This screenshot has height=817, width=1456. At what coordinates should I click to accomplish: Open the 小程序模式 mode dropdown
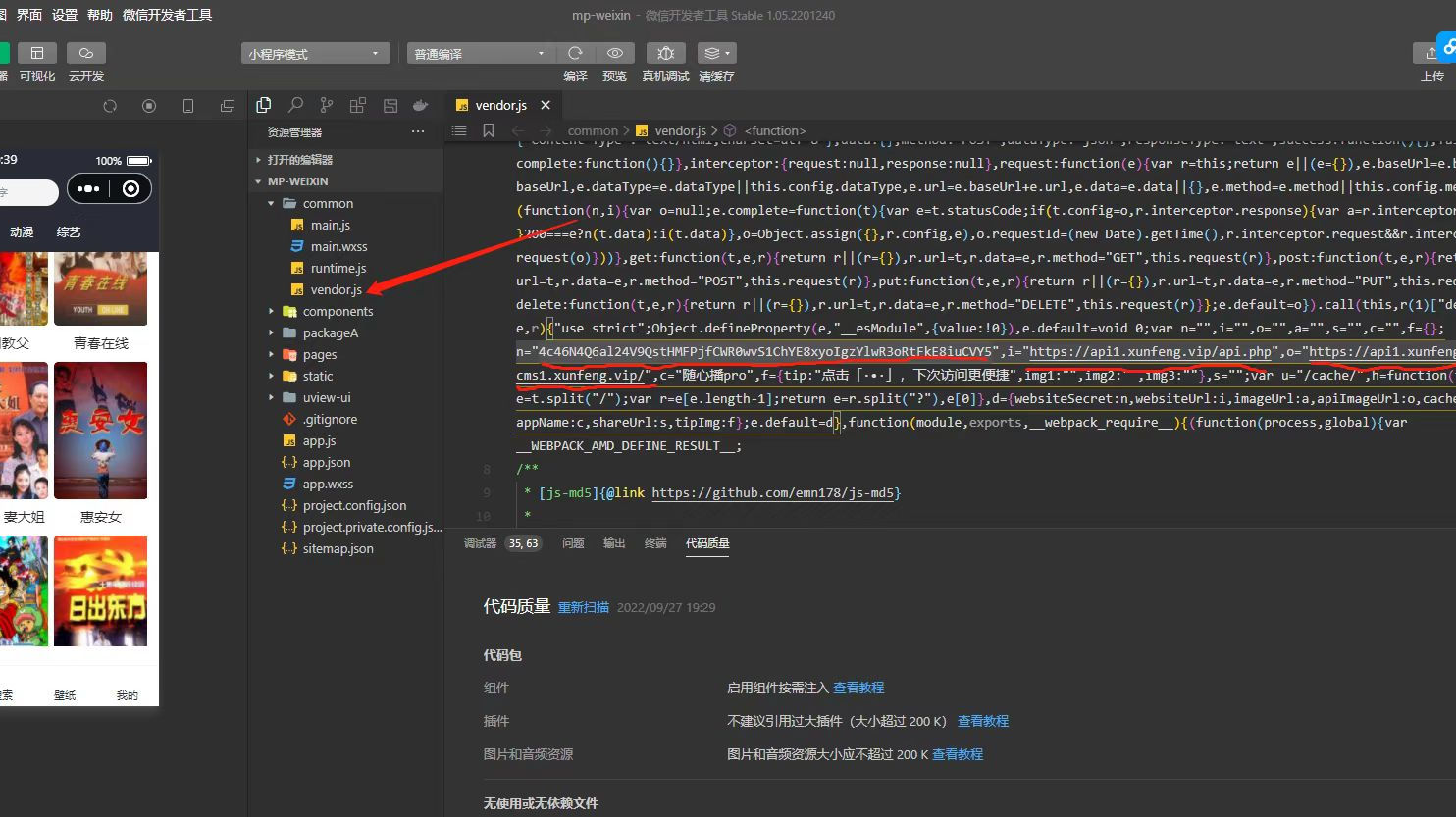pyautogui.click(x=315, y=54)
